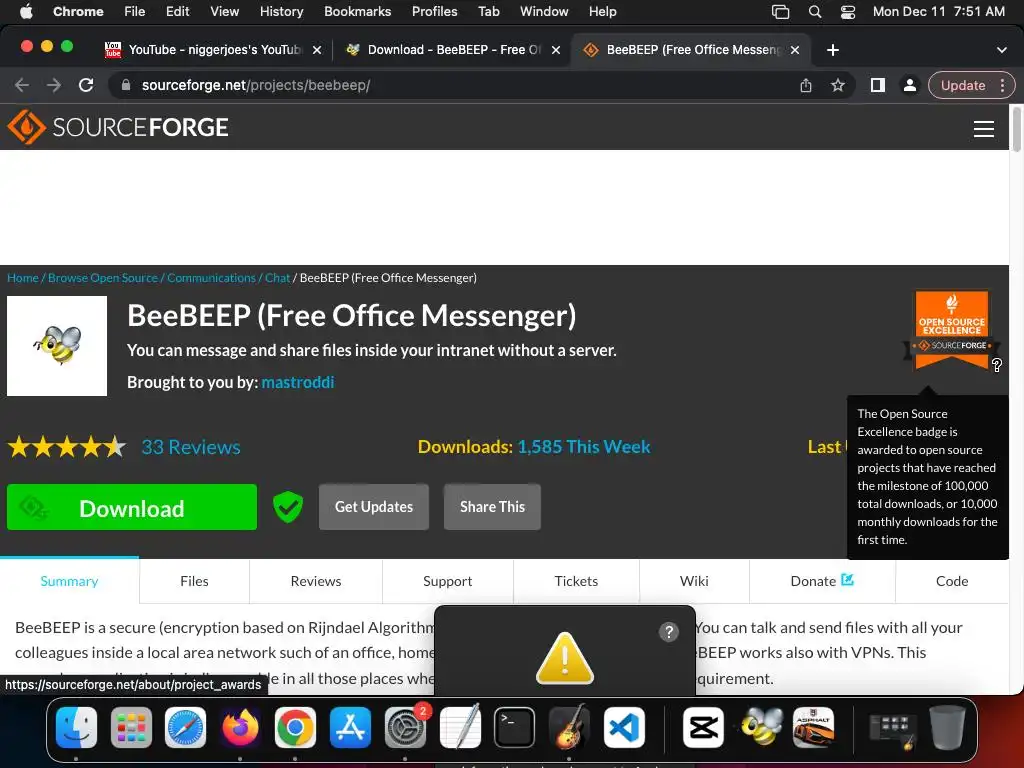Screen dimensions: 1024x768
Task: Switch to the YouTube browser tab
Action: coord(214,50)
